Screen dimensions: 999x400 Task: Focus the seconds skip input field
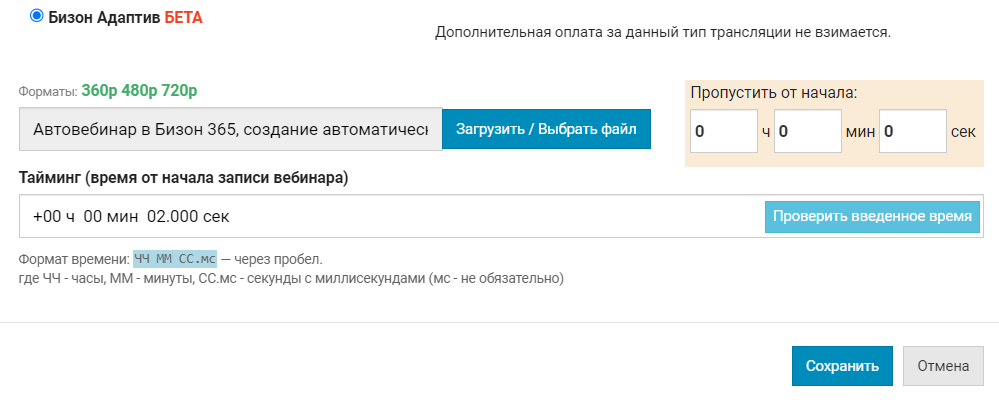[912, 131]
